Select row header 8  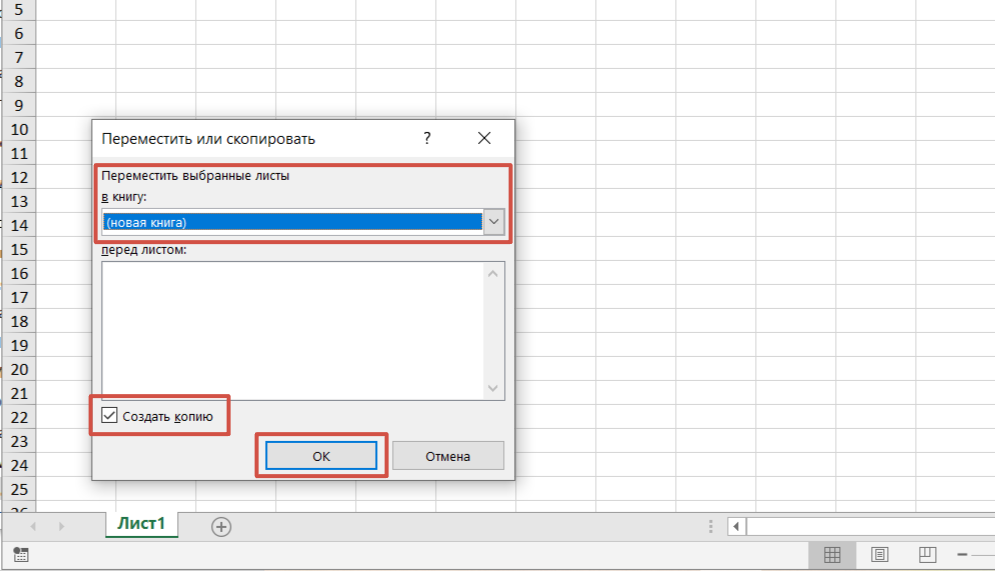click(x=18, y=81)
